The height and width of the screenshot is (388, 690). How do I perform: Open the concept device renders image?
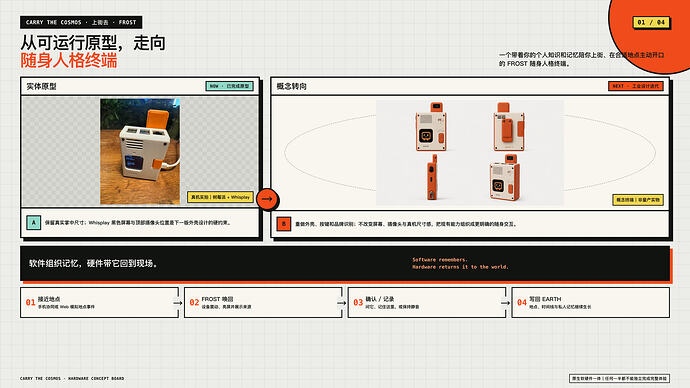coord(470,153)
